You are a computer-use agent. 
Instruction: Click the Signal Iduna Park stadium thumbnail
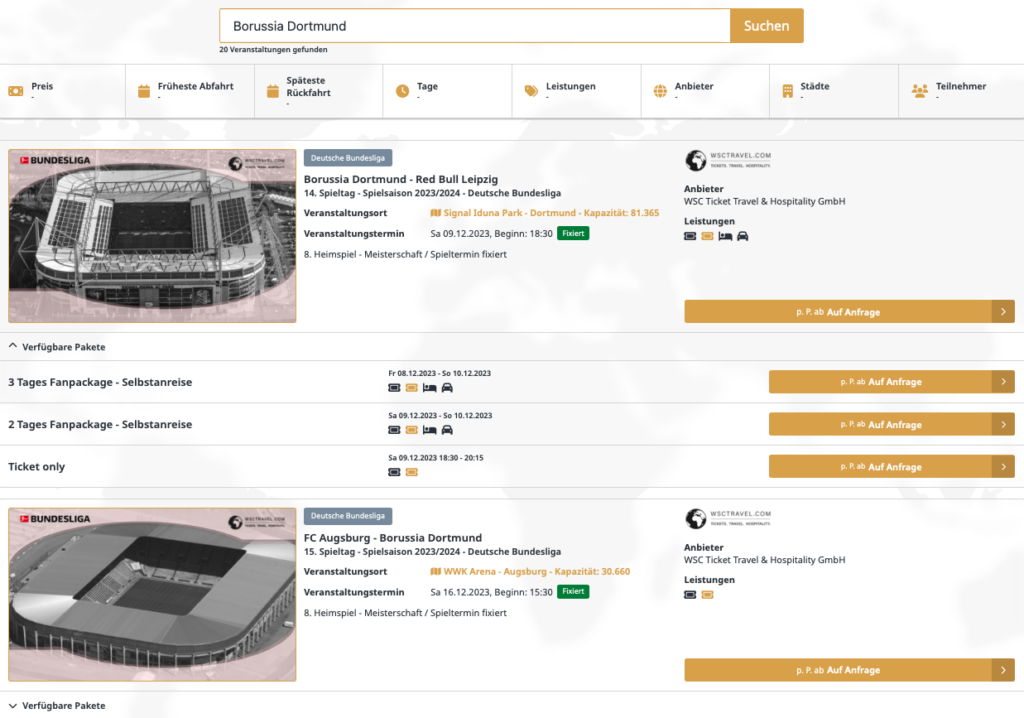point(152,236)
